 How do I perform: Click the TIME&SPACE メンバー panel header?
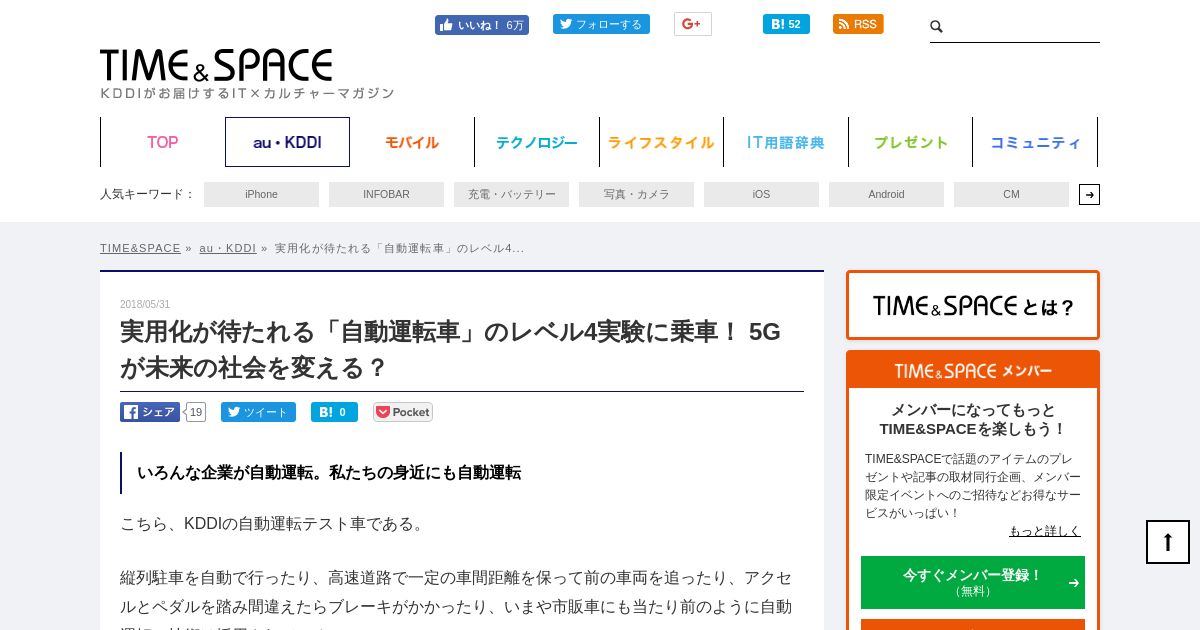pos(973,370)
